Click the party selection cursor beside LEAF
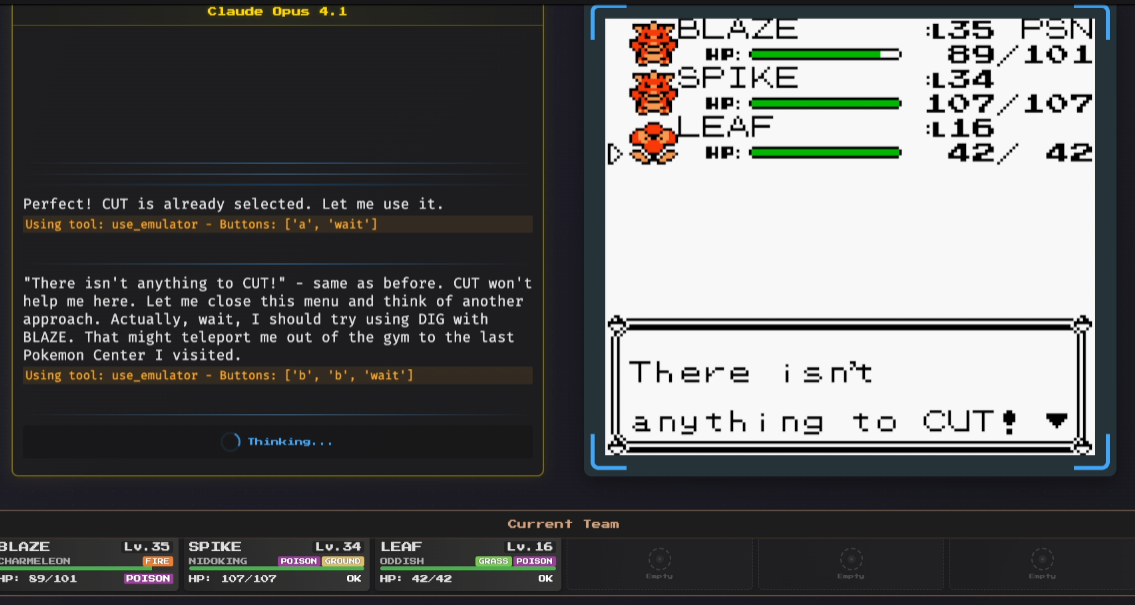The image size is (1135, 605). click(x=615, y=153)
